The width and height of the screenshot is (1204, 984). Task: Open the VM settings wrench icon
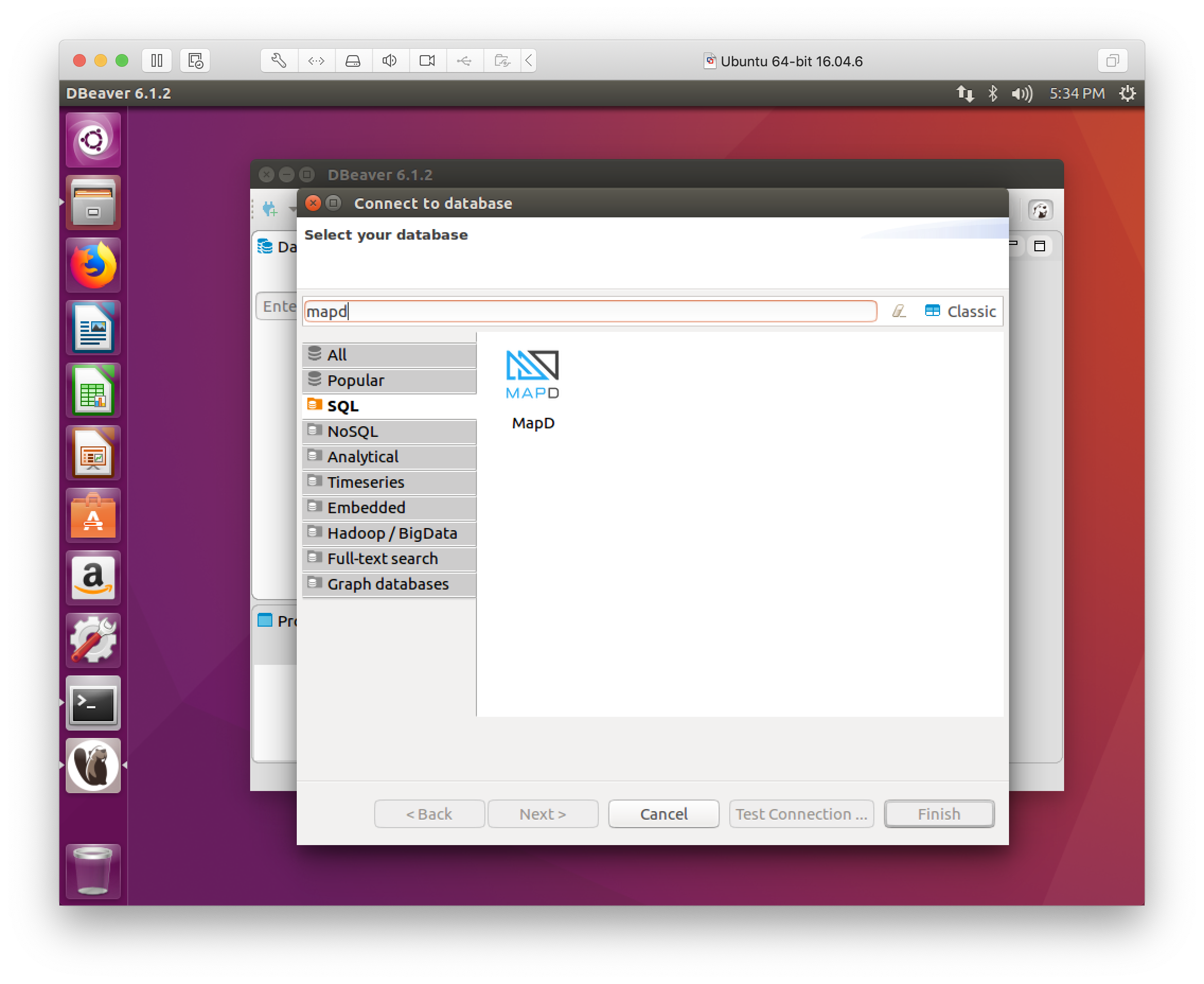[x=279, y=60]
